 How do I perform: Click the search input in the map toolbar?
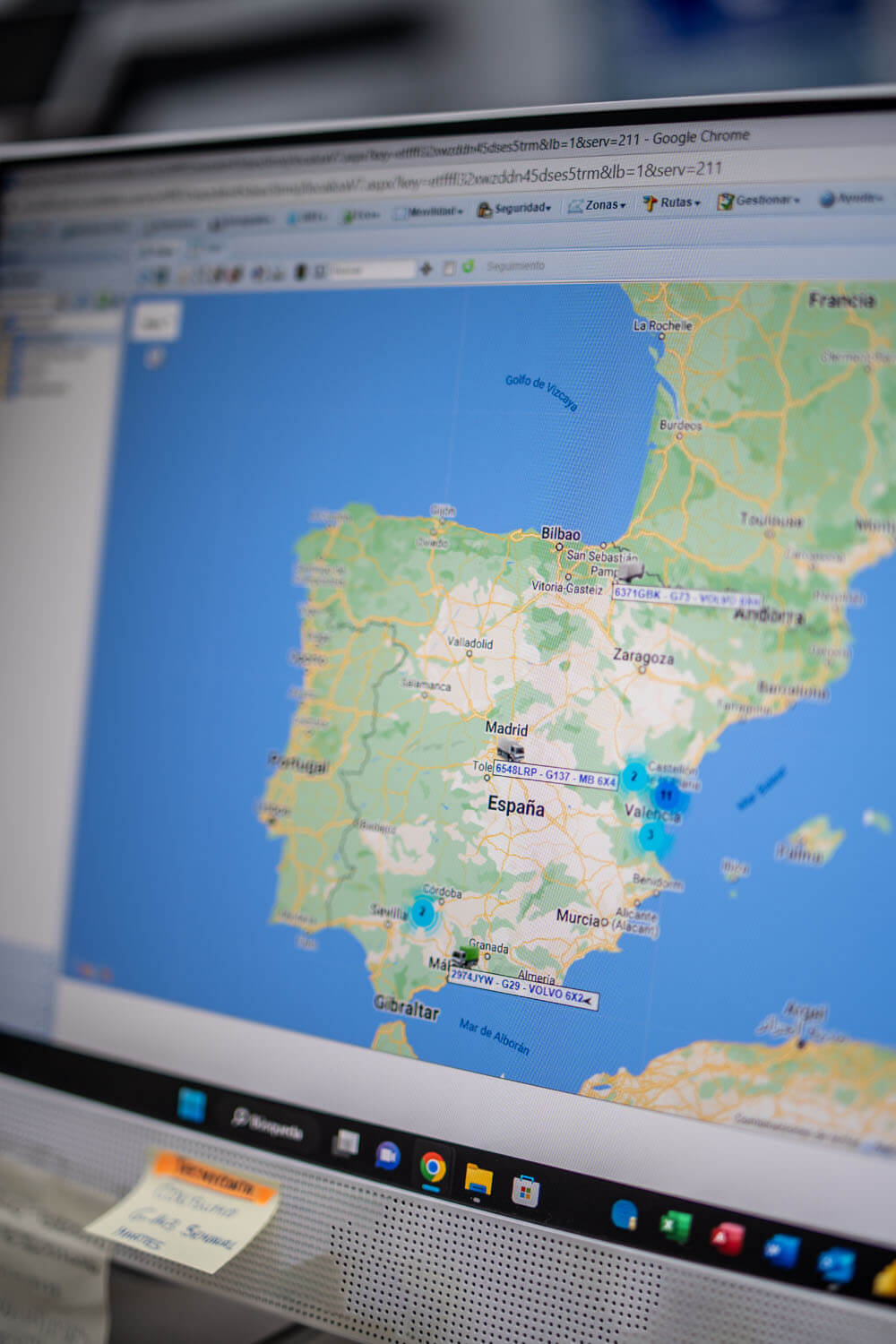click(373, 270)
